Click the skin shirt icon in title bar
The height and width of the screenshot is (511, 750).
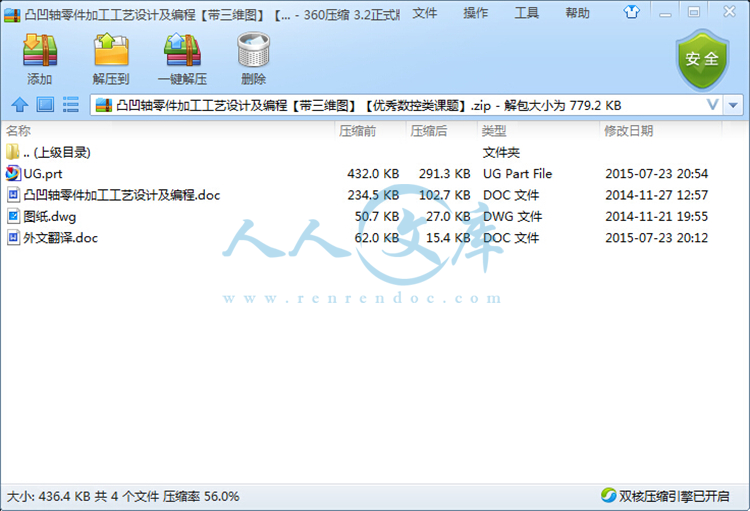click(631, 12)
